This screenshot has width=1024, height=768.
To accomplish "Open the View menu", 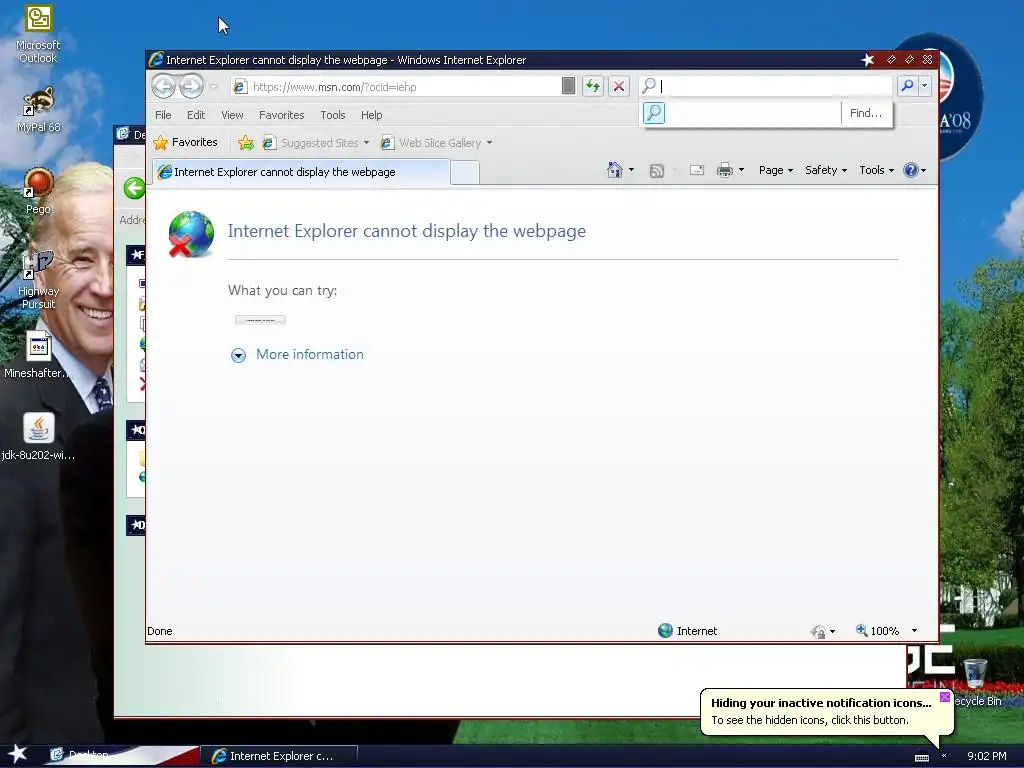I will coord(232,115).
